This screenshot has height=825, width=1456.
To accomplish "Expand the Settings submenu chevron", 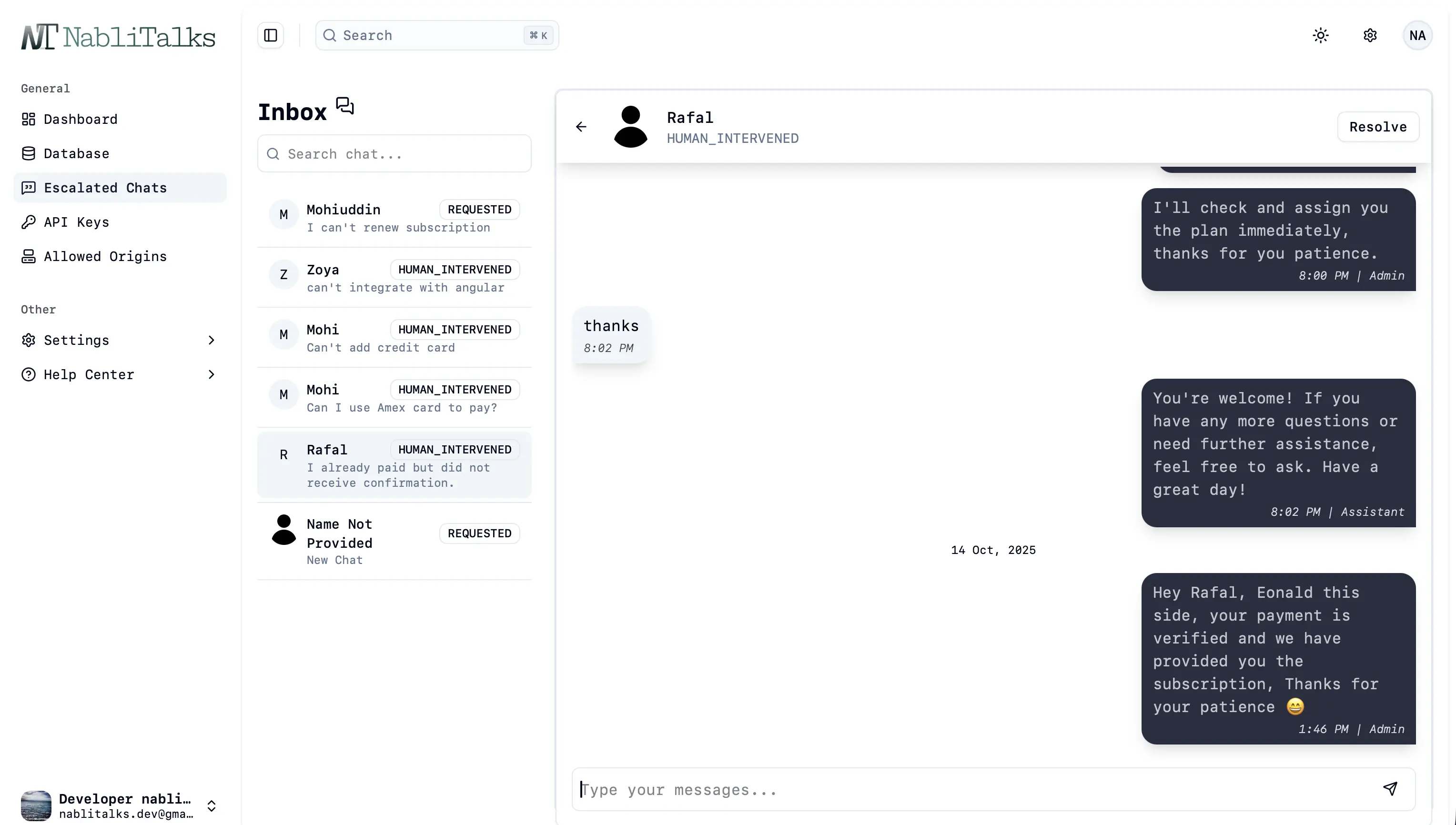I will (212, 340).
